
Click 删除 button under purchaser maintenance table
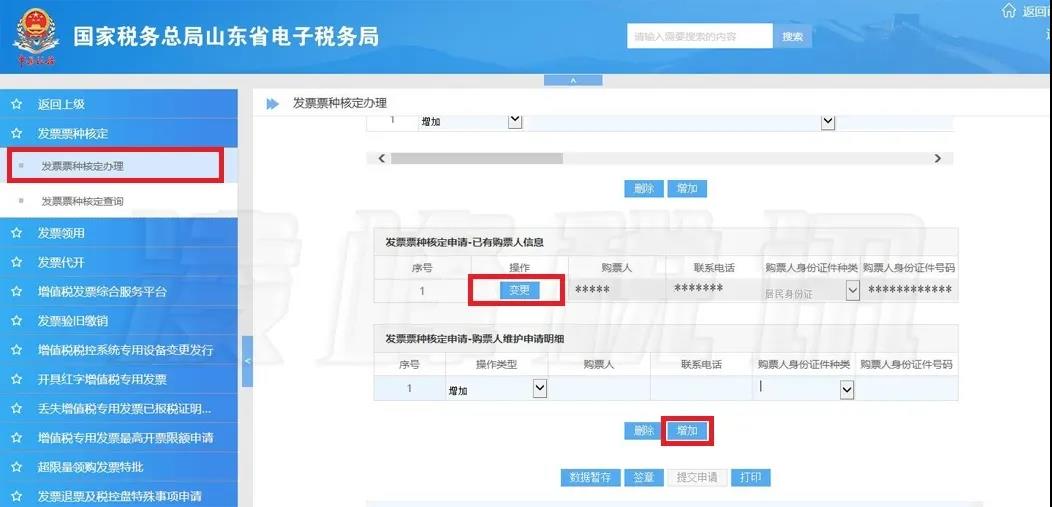[644, 431]
